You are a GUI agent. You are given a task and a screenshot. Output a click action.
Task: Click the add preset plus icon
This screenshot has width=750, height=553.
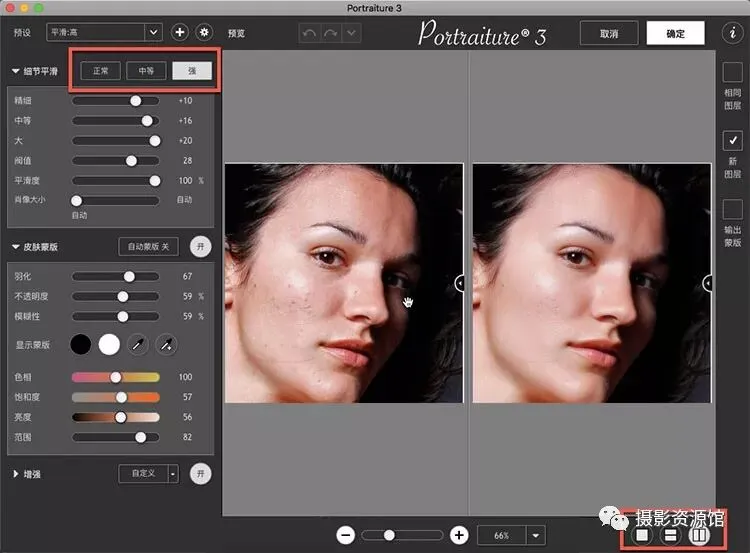[x=180, y=33]
